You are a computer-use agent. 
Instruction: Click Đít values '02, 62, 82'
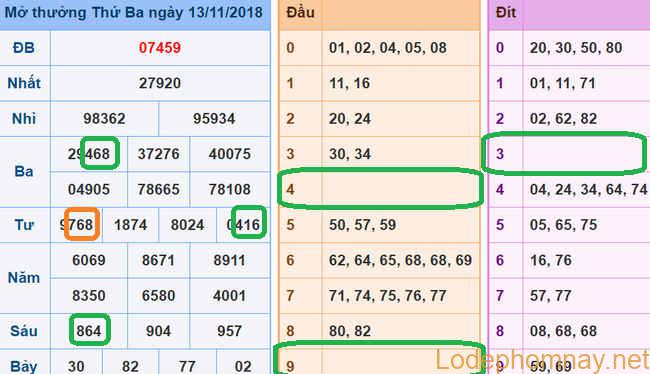pyautogui.click(x=563, y=119)
